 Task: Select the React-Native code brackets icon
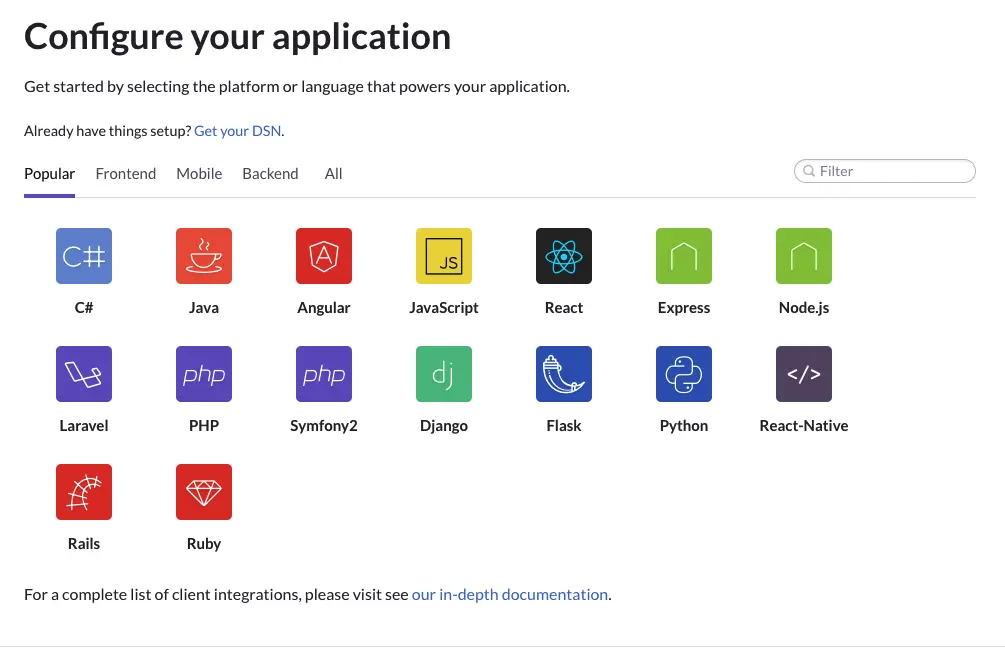coord(804,374)
